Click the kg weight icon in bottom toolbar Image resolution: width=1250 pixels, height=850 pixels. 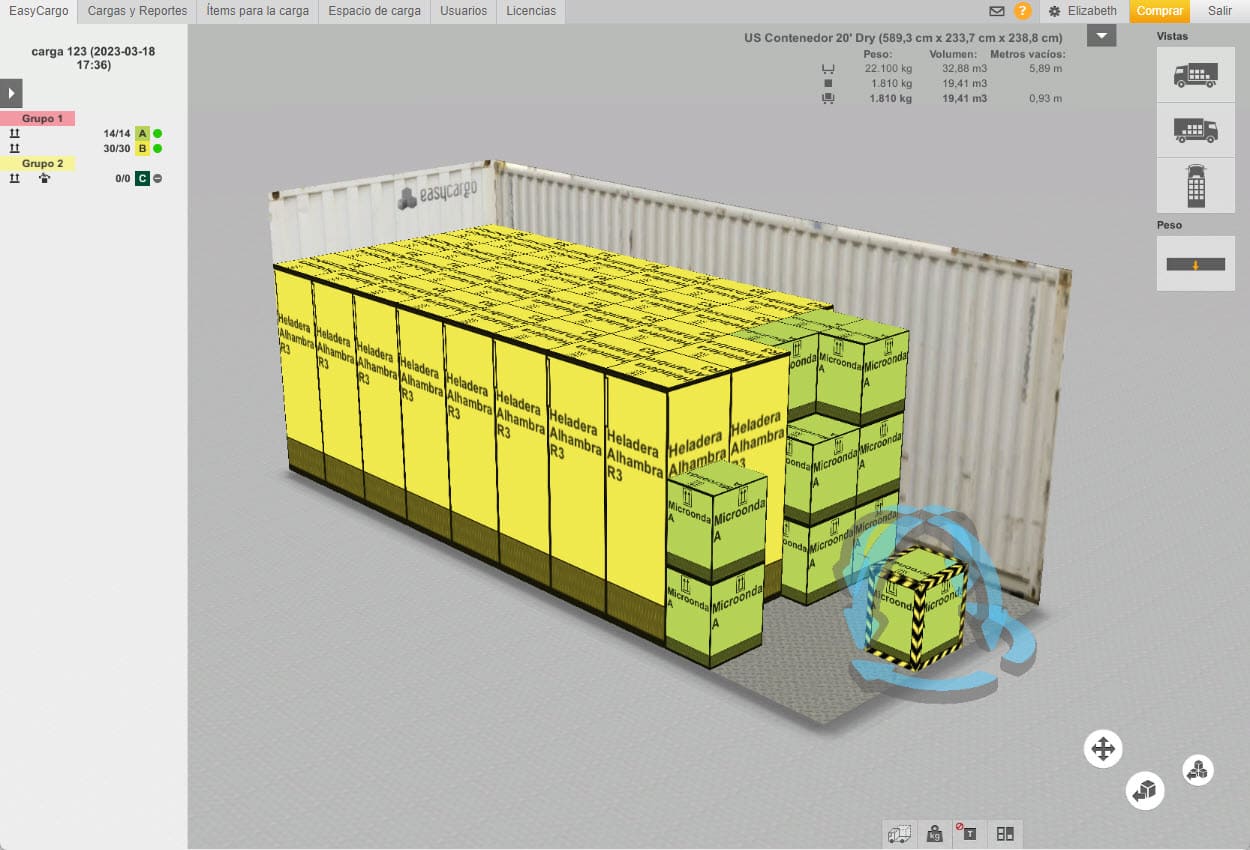934,833
